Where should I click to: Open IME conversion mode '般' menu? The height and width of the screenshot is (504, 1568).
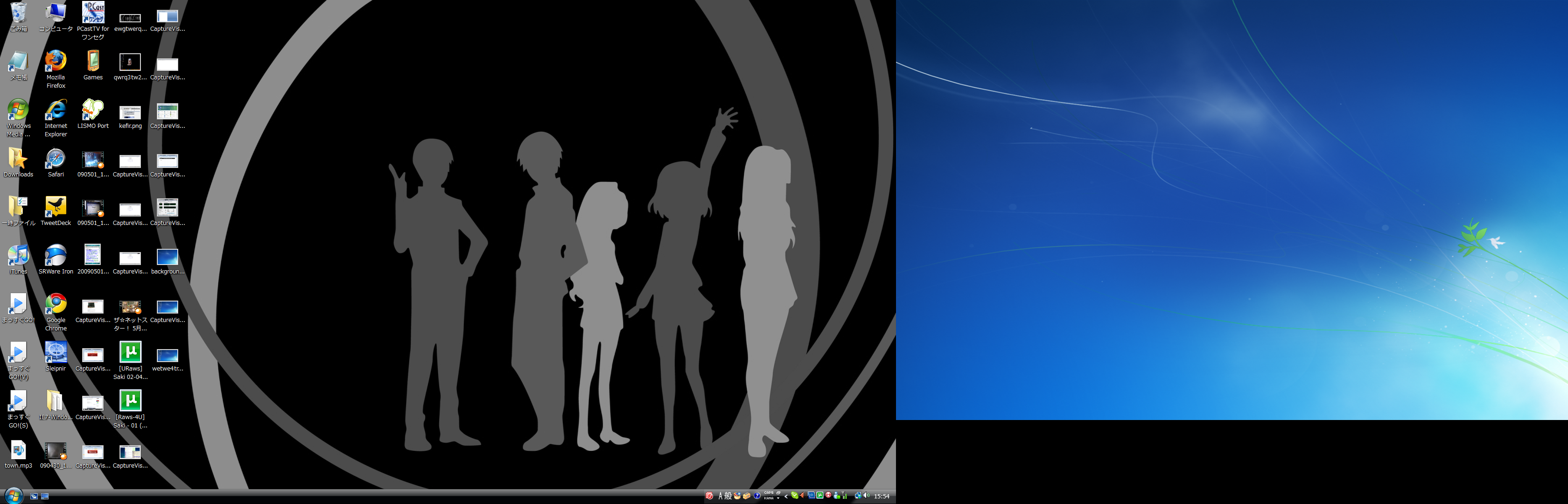coord(728,496)
